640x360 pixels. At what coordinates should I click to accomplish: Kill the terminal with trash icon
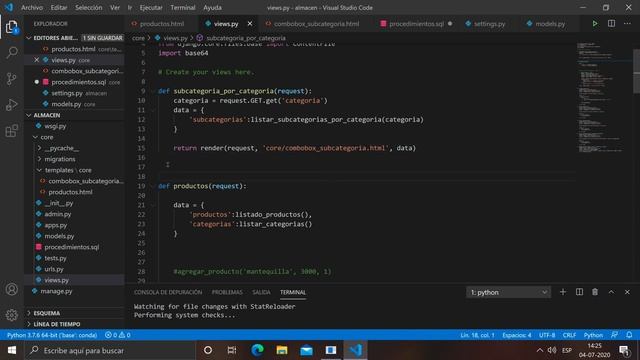595,292
